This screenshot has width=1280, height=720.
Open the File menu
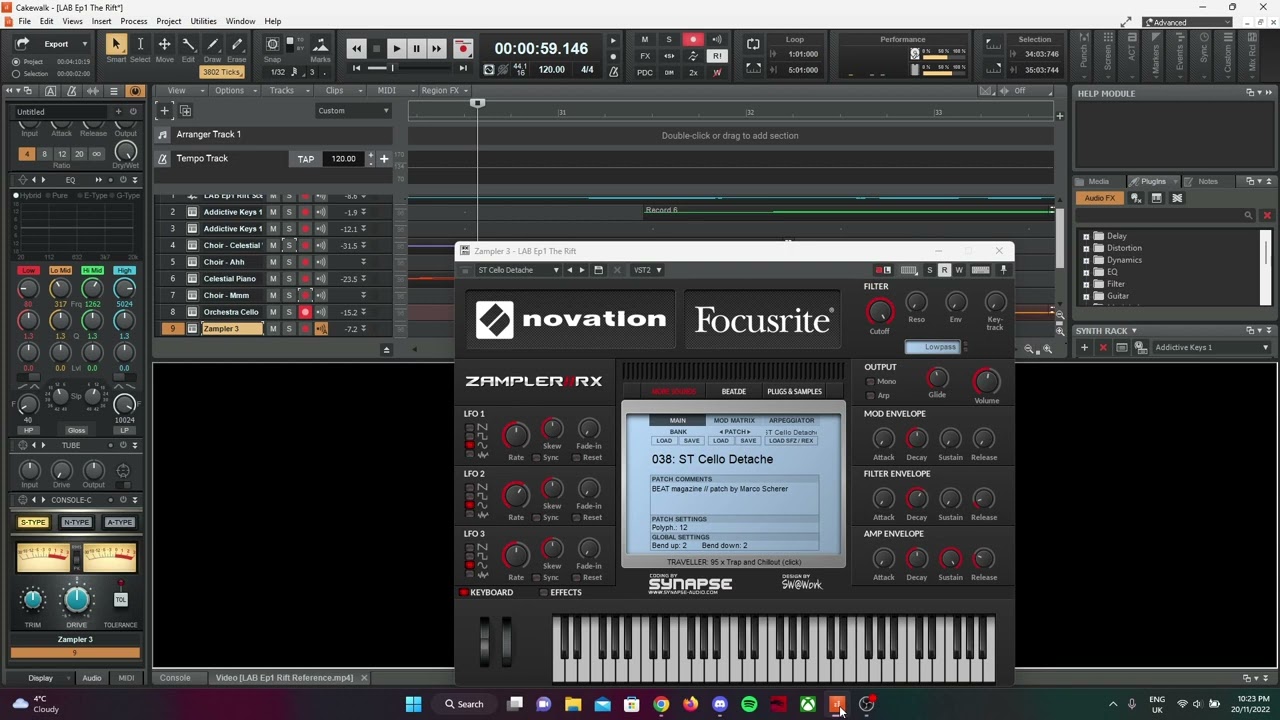pos(23,21)
